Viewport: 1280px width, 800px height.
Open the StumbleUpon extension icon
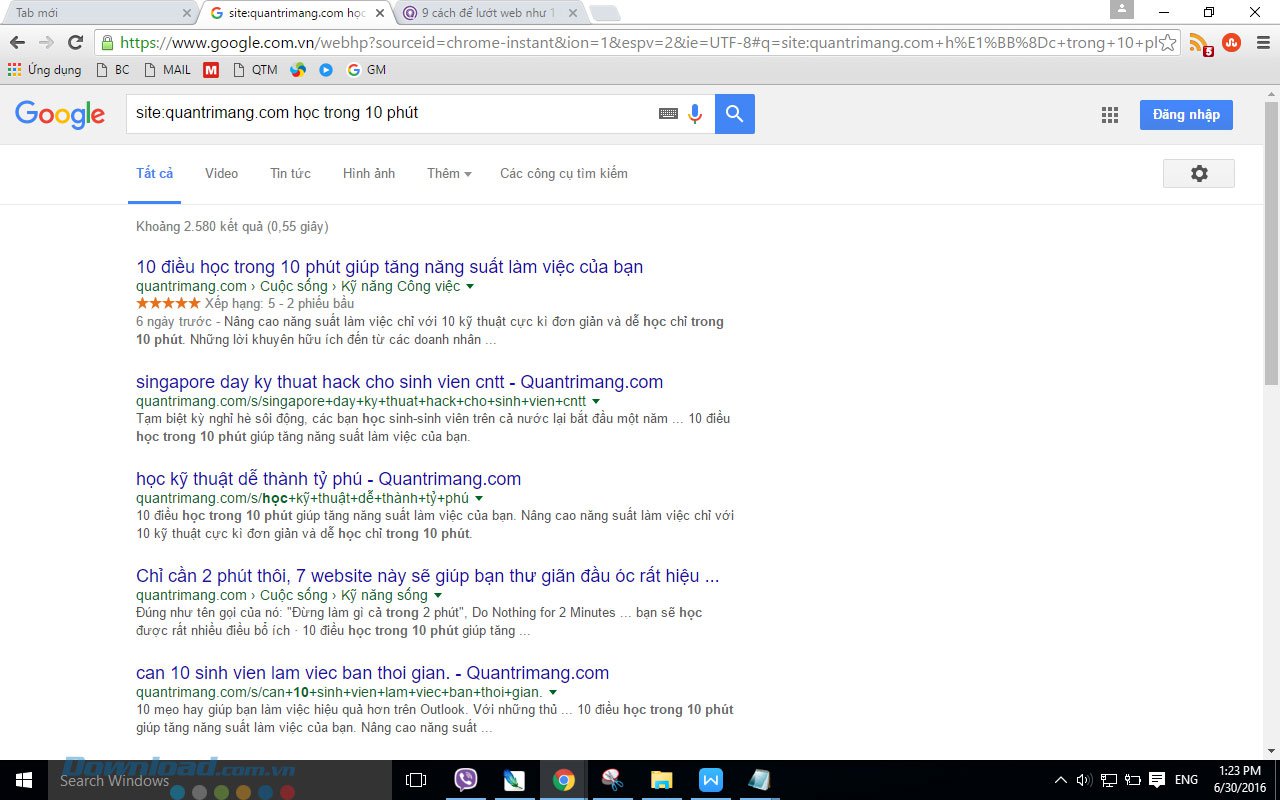pyautogui.click(x=1231, y=43)
